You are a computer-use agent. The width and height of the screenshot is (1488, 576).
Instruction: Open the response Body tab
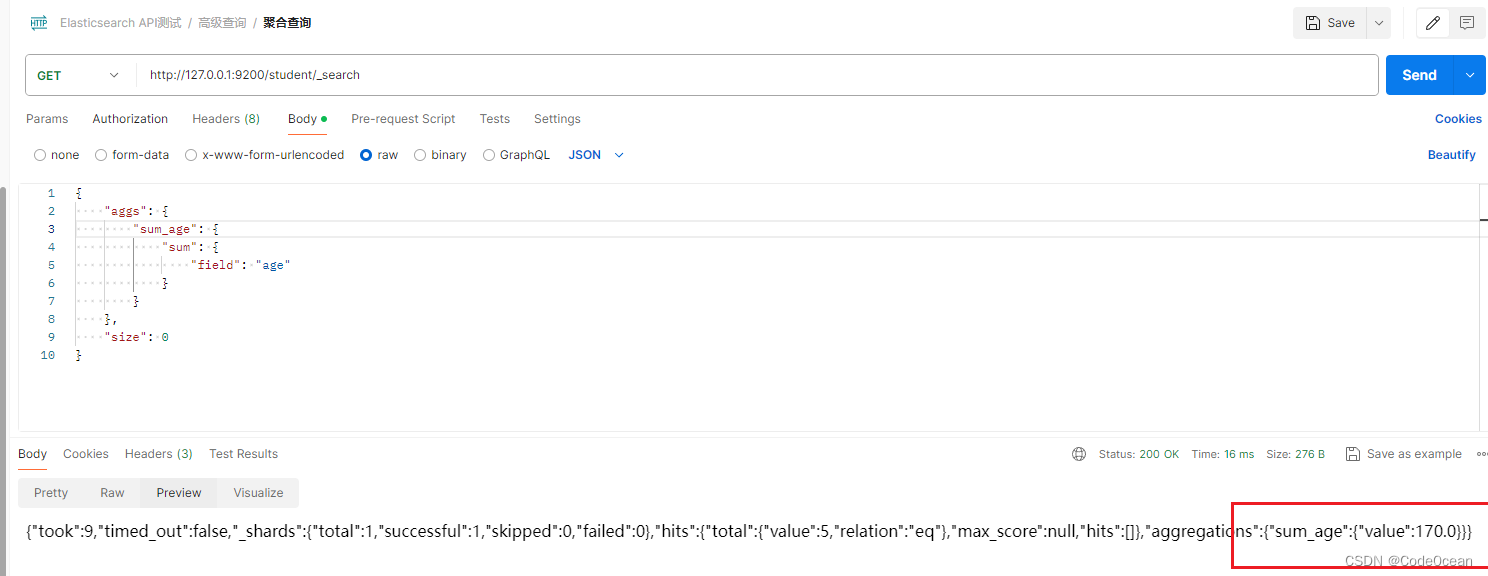[x=32, y=454]
